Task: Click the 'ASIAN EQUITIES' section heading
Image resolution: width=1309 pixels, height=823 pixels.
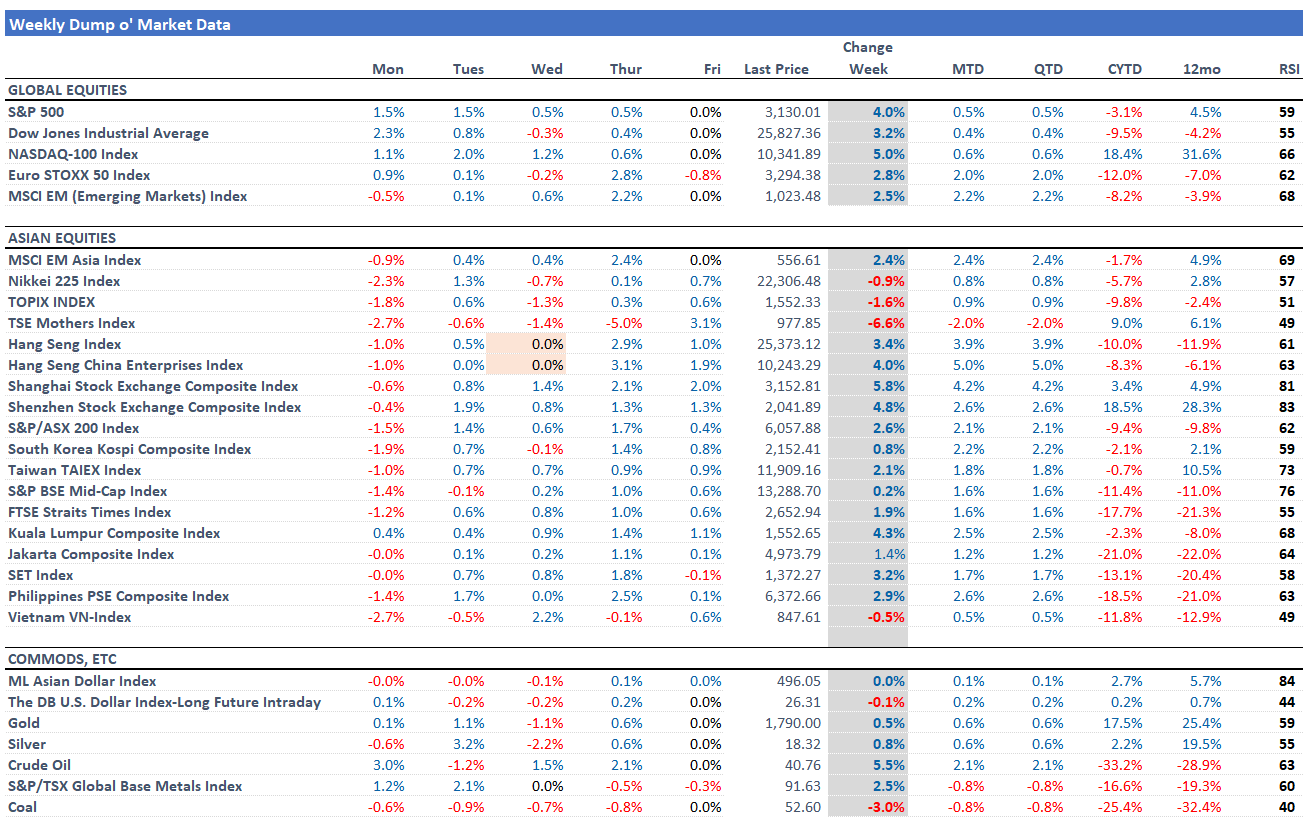Action: (62, 238)
